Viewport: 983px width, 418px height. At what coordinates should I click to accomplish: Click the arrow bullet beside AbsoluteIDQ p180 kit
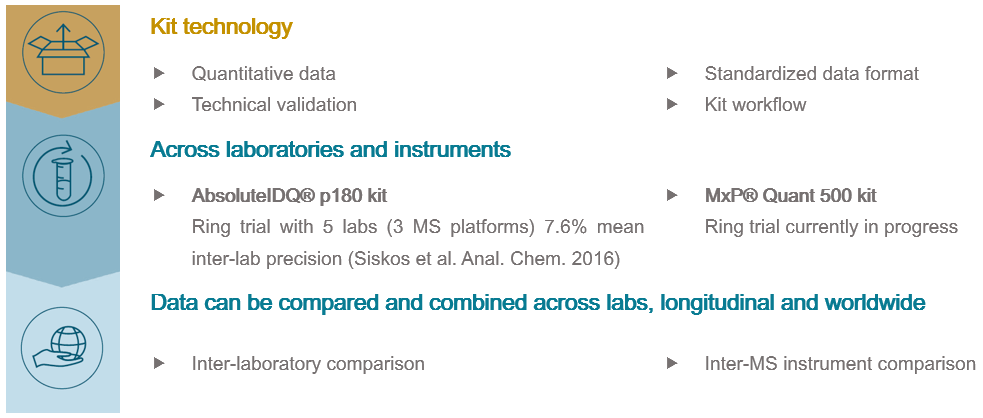point(159,196)
